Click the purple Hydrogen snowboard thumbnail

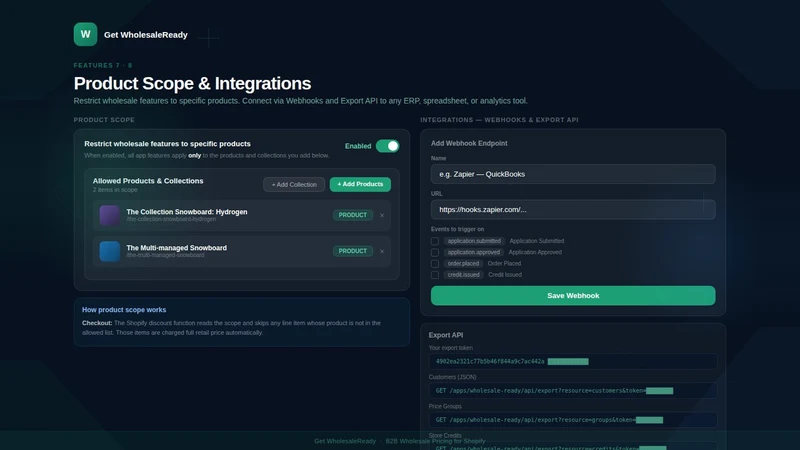[110, 215]
